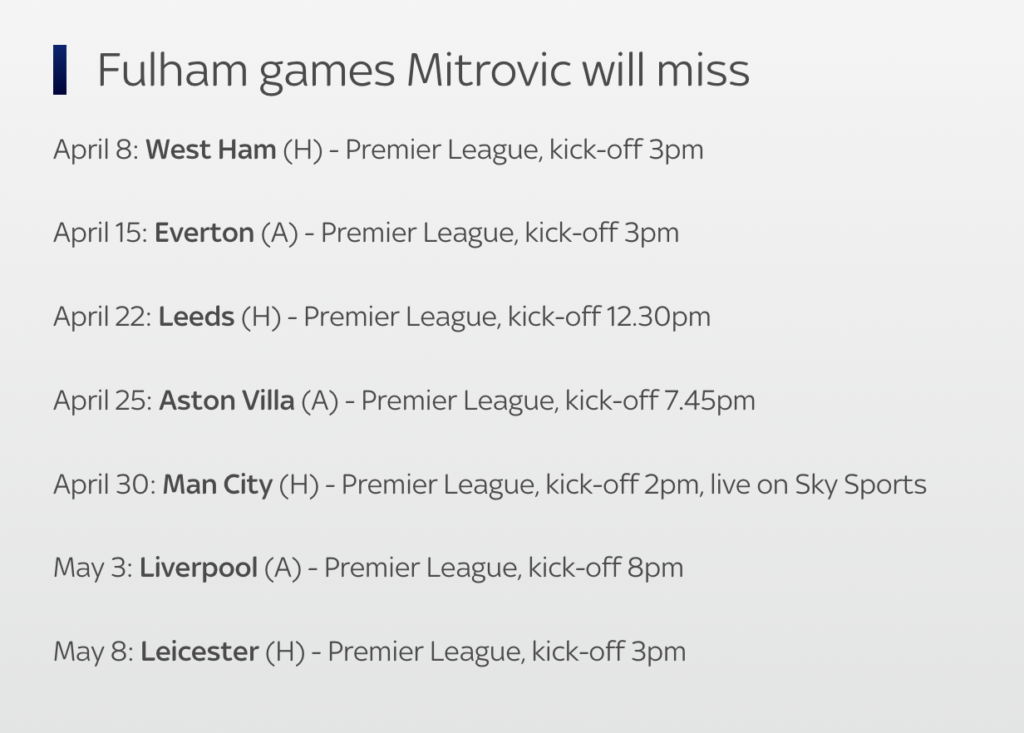Viewport: 1024px width, 733px height.
Task: Click the heading Fulham games Mitrovic will miss
Action: pyautogui.click(x=423, y=71)
